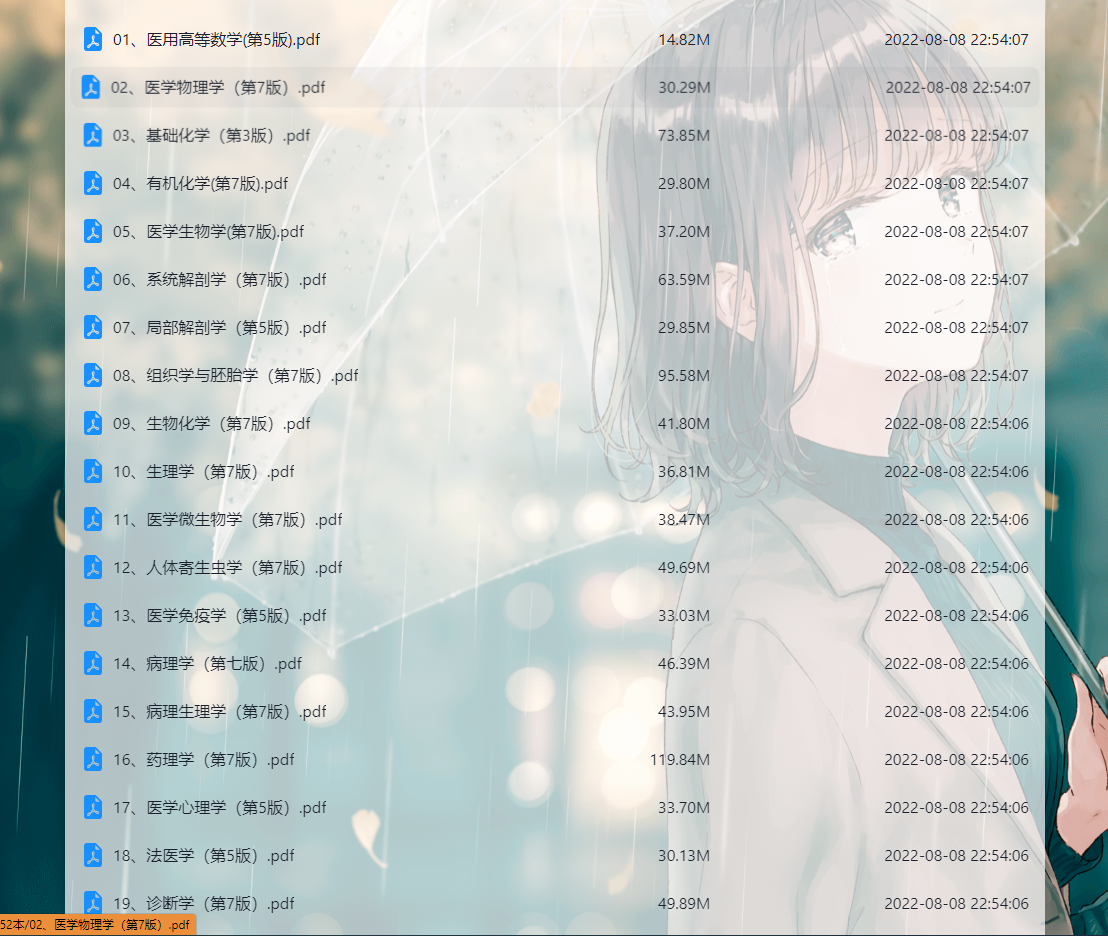Click the PDF icon for 11、医学微生物学（第7版）.pdf

click(93, 520)
